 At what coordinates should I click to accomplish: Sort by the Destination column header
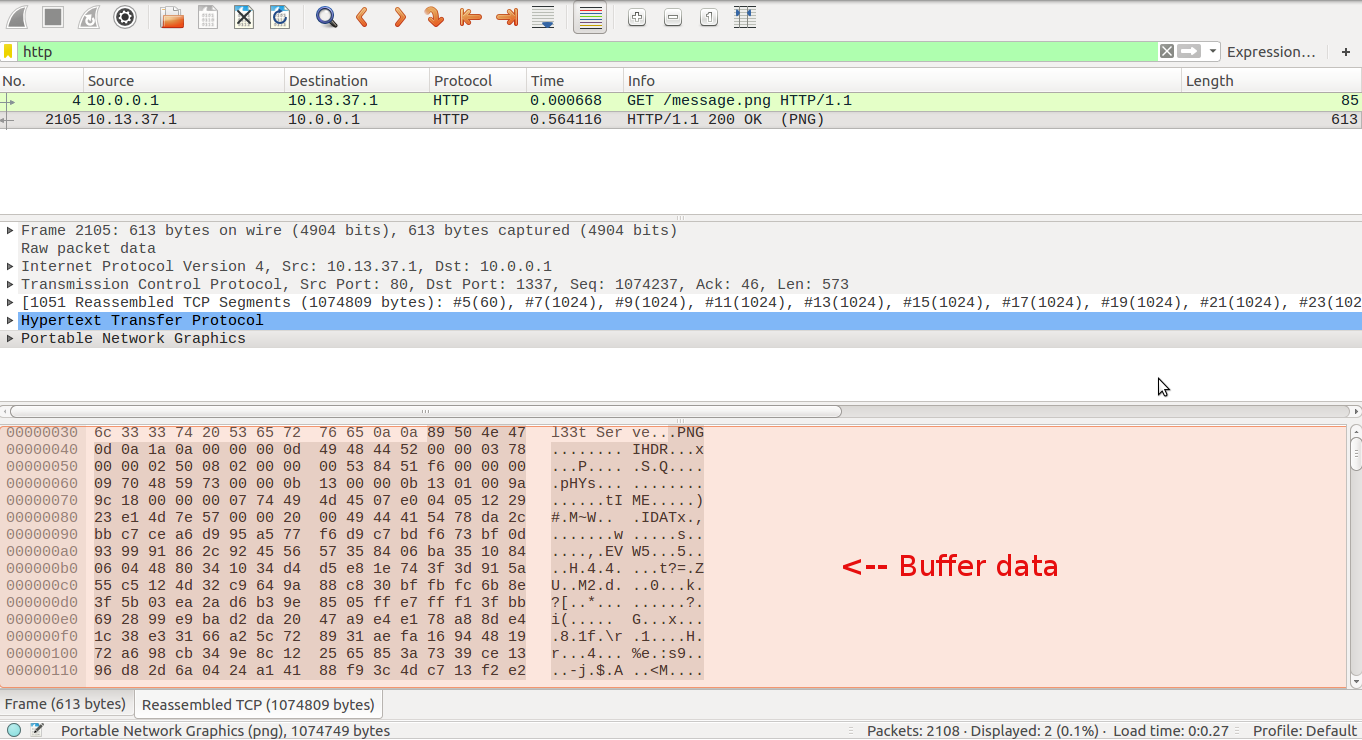(x=358, y=81)
